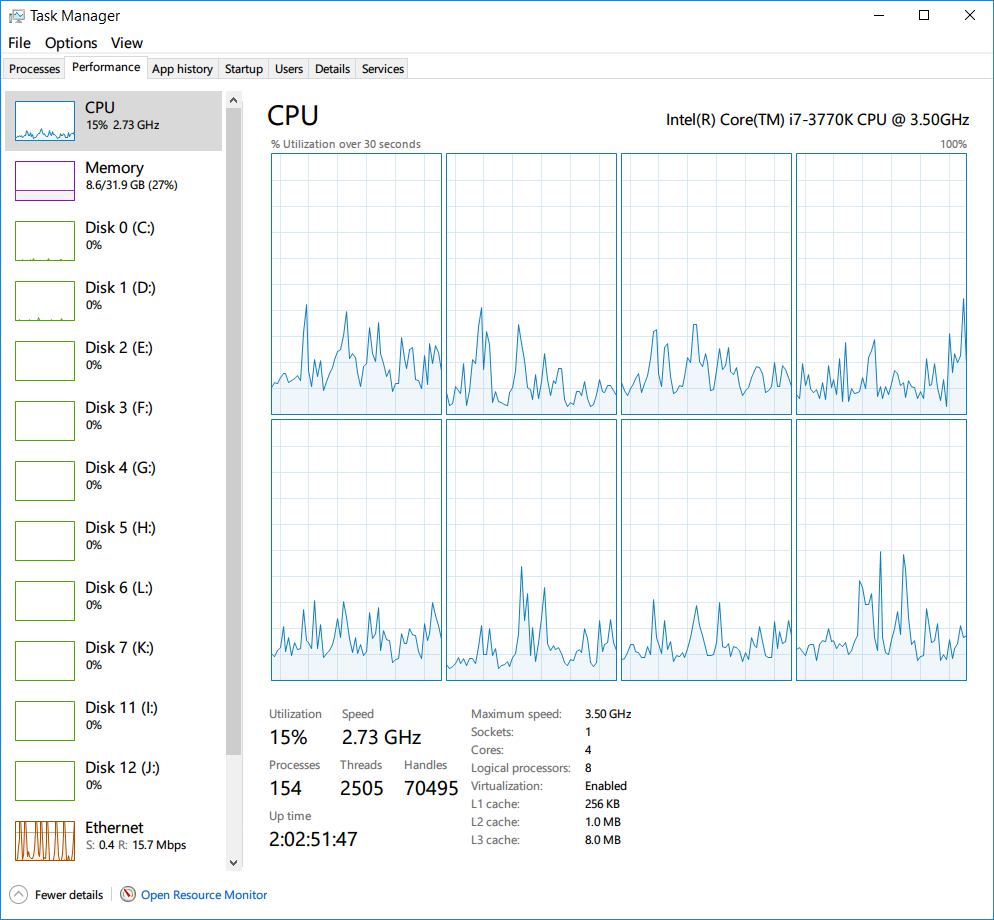Screen dimensions: 994x920
Task: Switch to the Services tab
Action: [x=382, y=68]
